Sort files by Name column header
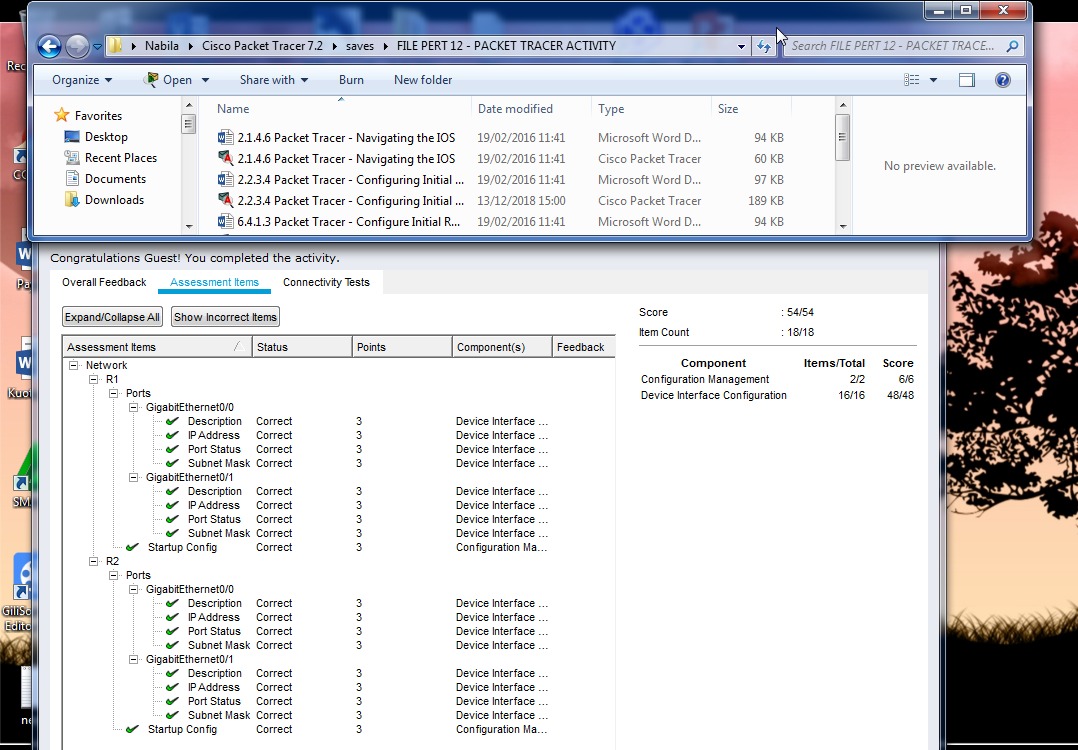This screenshot has height=750, width=1078. tap(233, 109)
